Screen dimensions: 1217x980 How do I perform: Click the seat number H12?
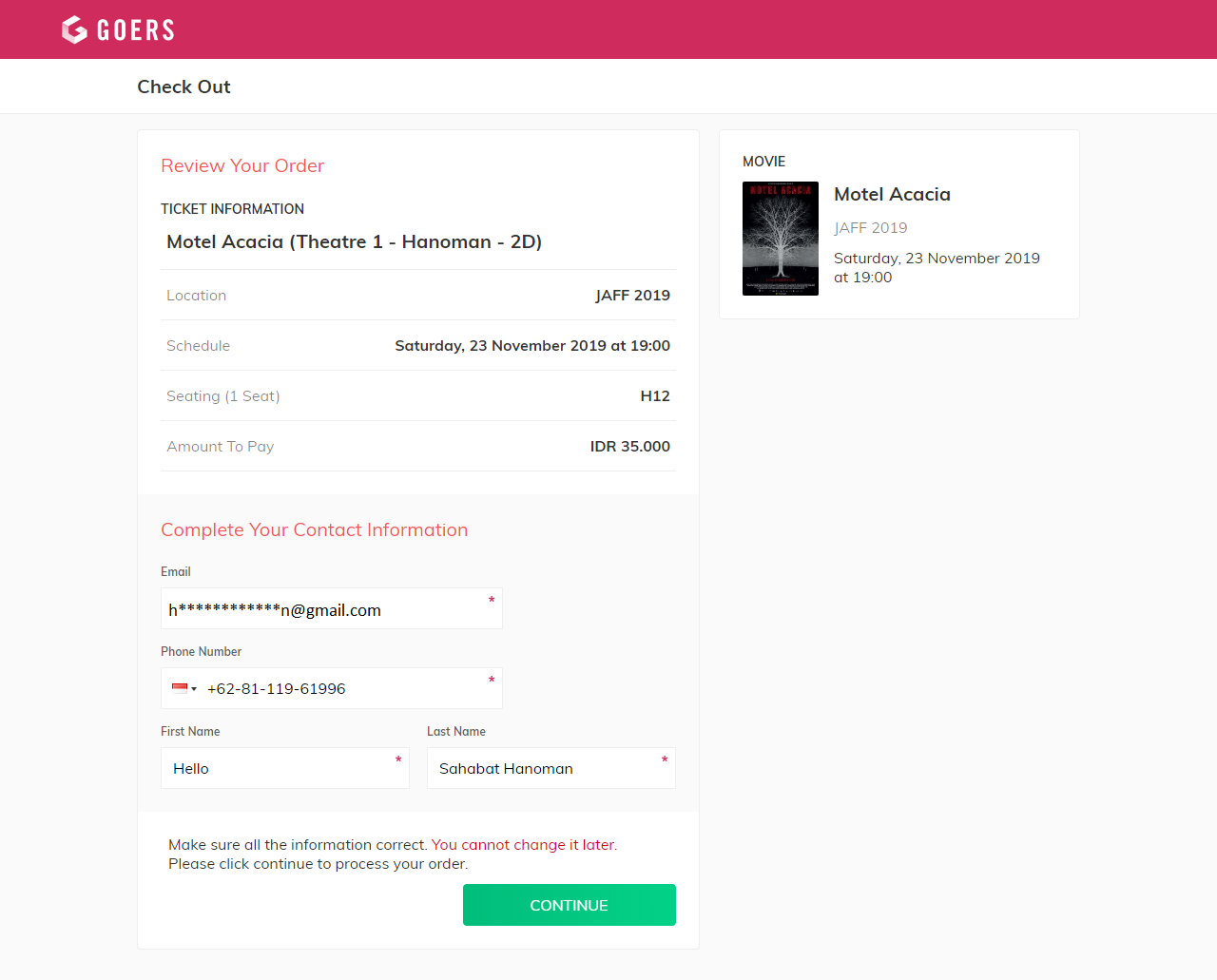(x=654, y=396)
